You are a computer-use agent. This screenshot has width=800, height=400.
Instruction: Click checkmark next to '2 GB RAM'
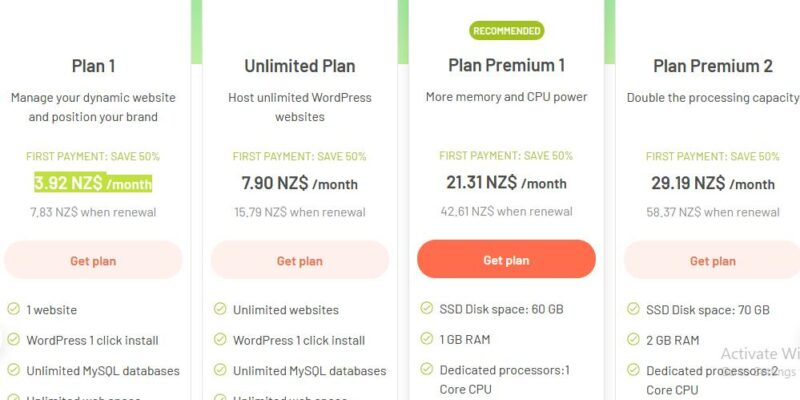pyautogui.click(x=633, y=339)
